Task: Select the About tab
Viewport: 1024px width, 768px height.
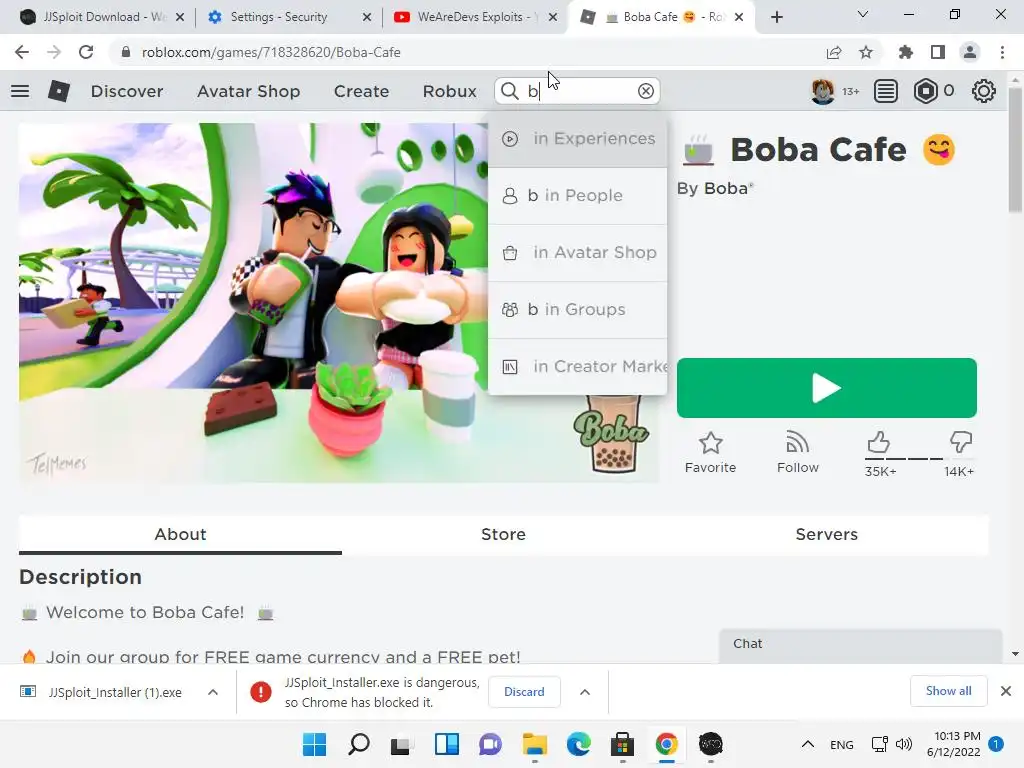Action: click(x=180, y=534)
